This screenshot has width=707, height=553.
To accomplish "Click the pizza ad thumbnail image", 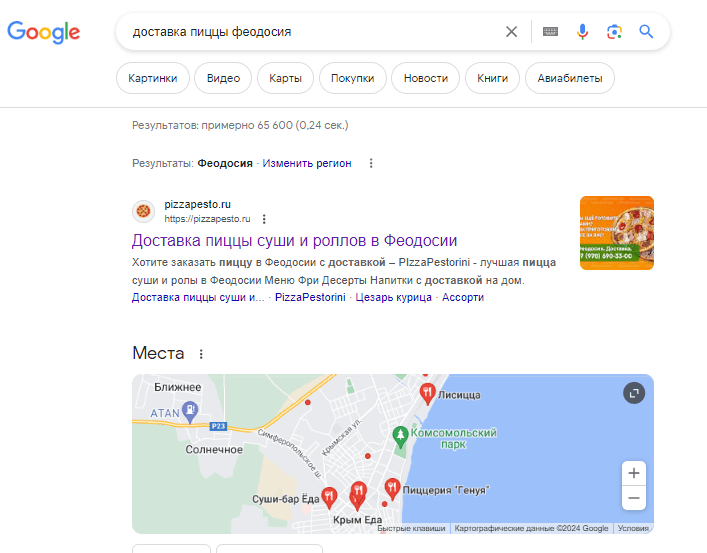I will (x=617, y=233).
